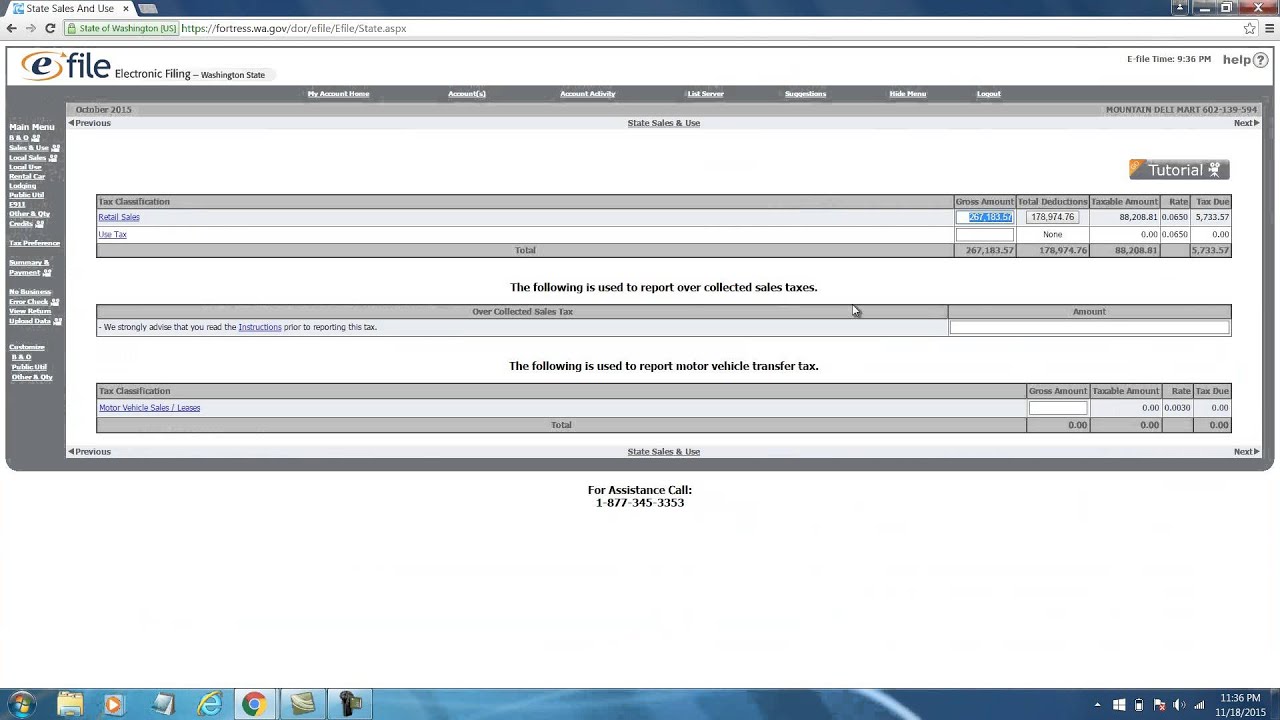Open File Explorer from the taskbar

pyautogui.click(x=70, y=704)
